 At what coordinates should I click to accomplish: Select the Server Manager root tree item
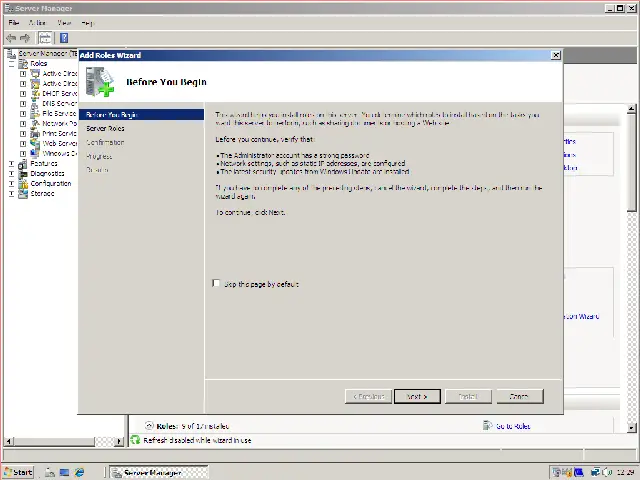tap(47, 53)
